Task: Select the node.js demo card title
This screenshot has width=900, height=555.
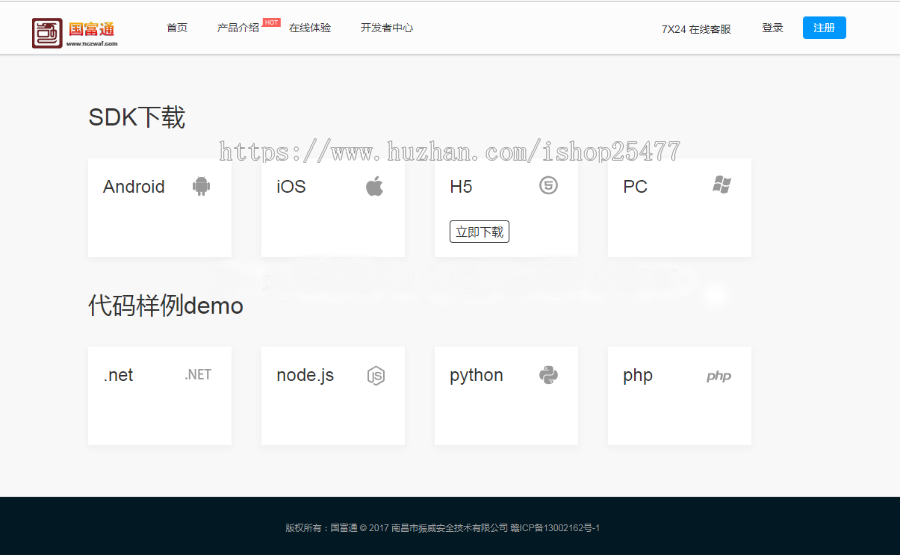Action: click(x=305, y=375)
